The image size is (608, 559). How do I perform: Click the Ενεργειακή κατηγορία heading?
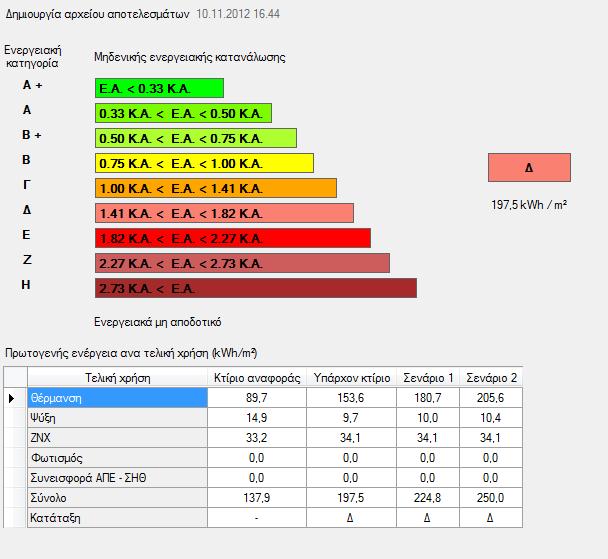tap(33, 57)
